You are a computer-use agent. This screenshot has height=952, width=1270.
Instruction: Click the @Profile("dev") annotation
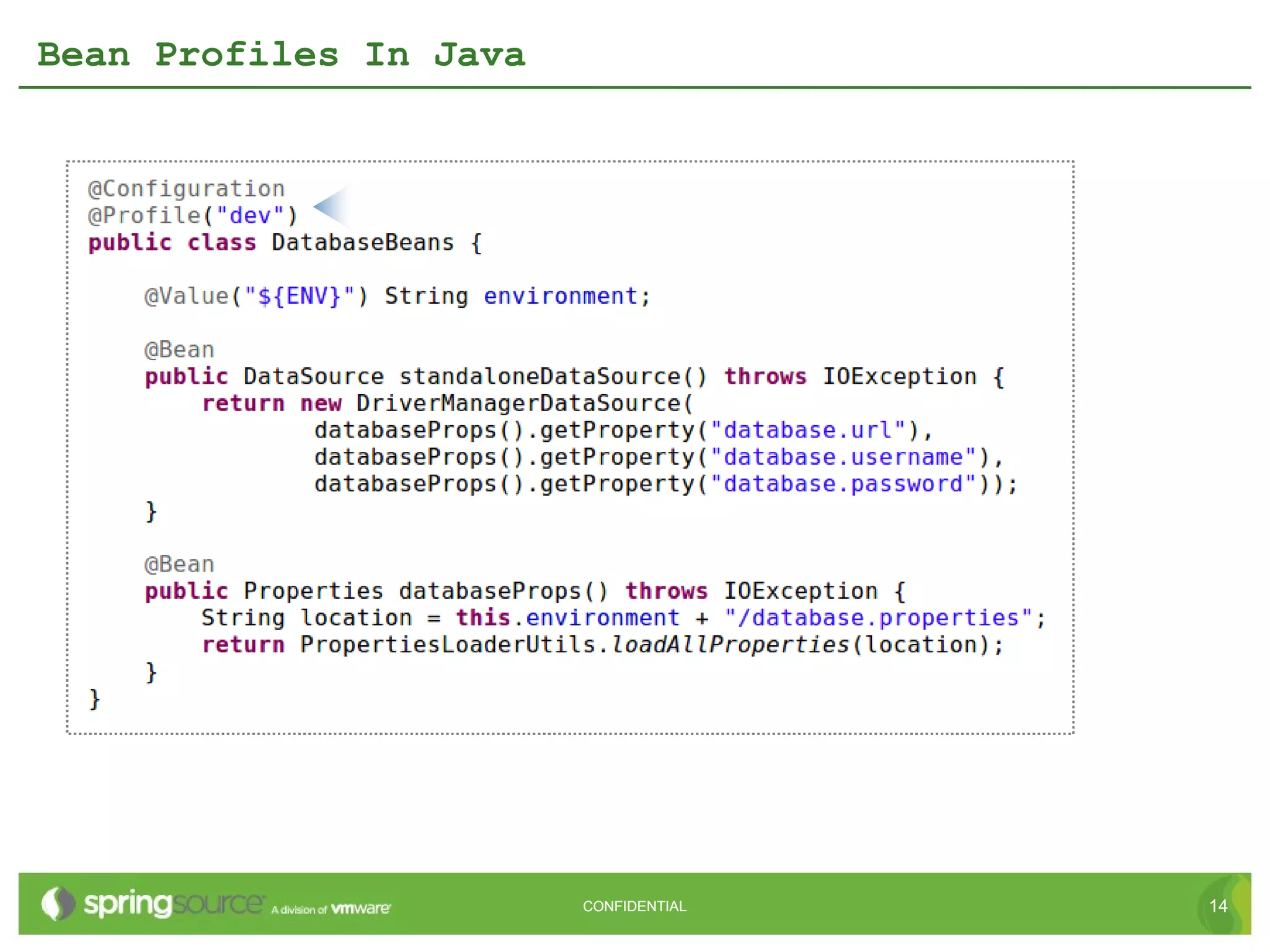(193, 216)
